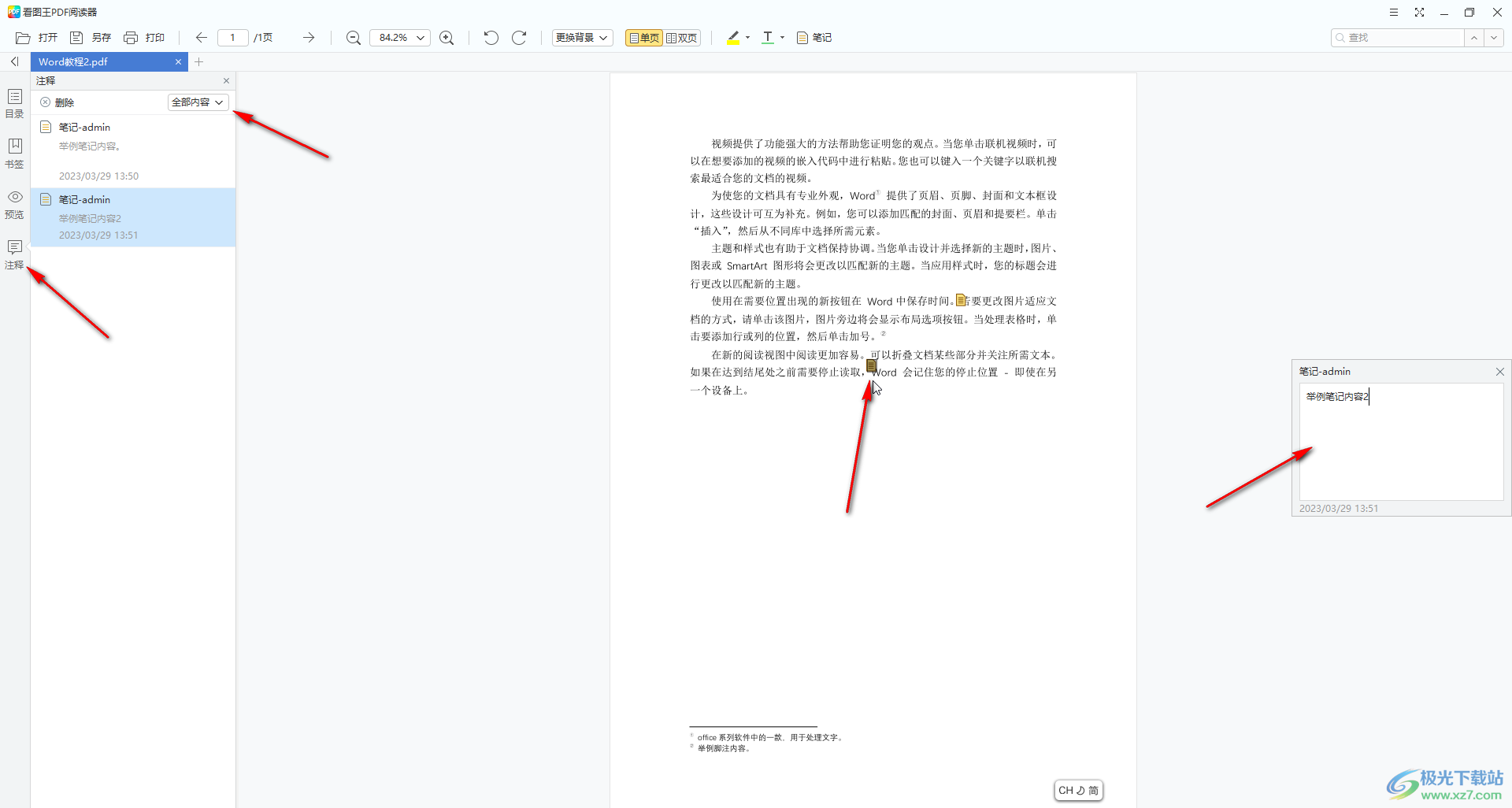Open the 书签 bookmarks sidebar panel
This screenshot has width=1512, height=808.
pyautogui.click(x=14, y=154)
